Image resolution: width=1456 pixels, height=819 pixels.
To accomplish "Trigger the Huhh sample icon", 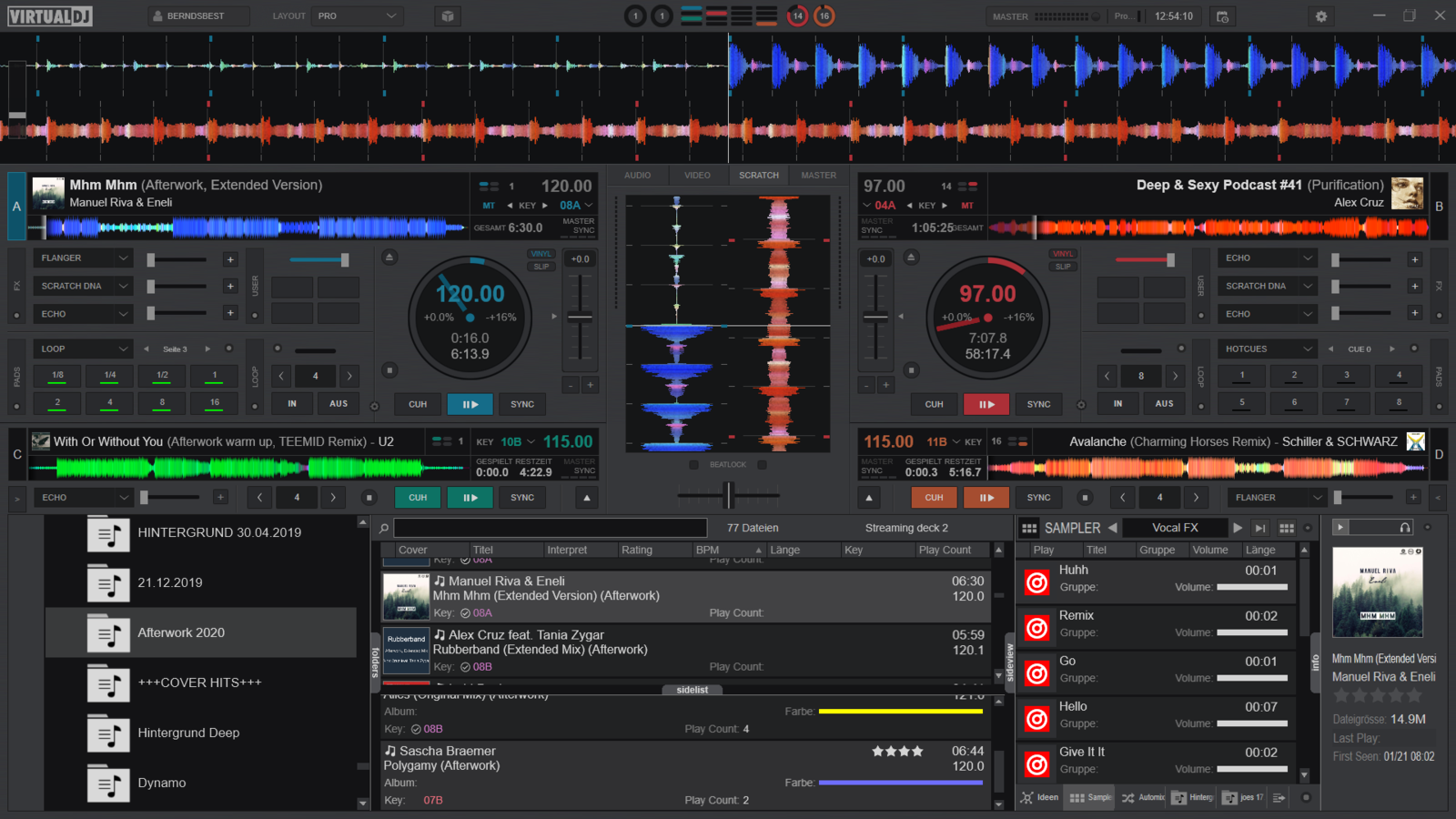I will pyautogui.click(x=1036, y=582).
